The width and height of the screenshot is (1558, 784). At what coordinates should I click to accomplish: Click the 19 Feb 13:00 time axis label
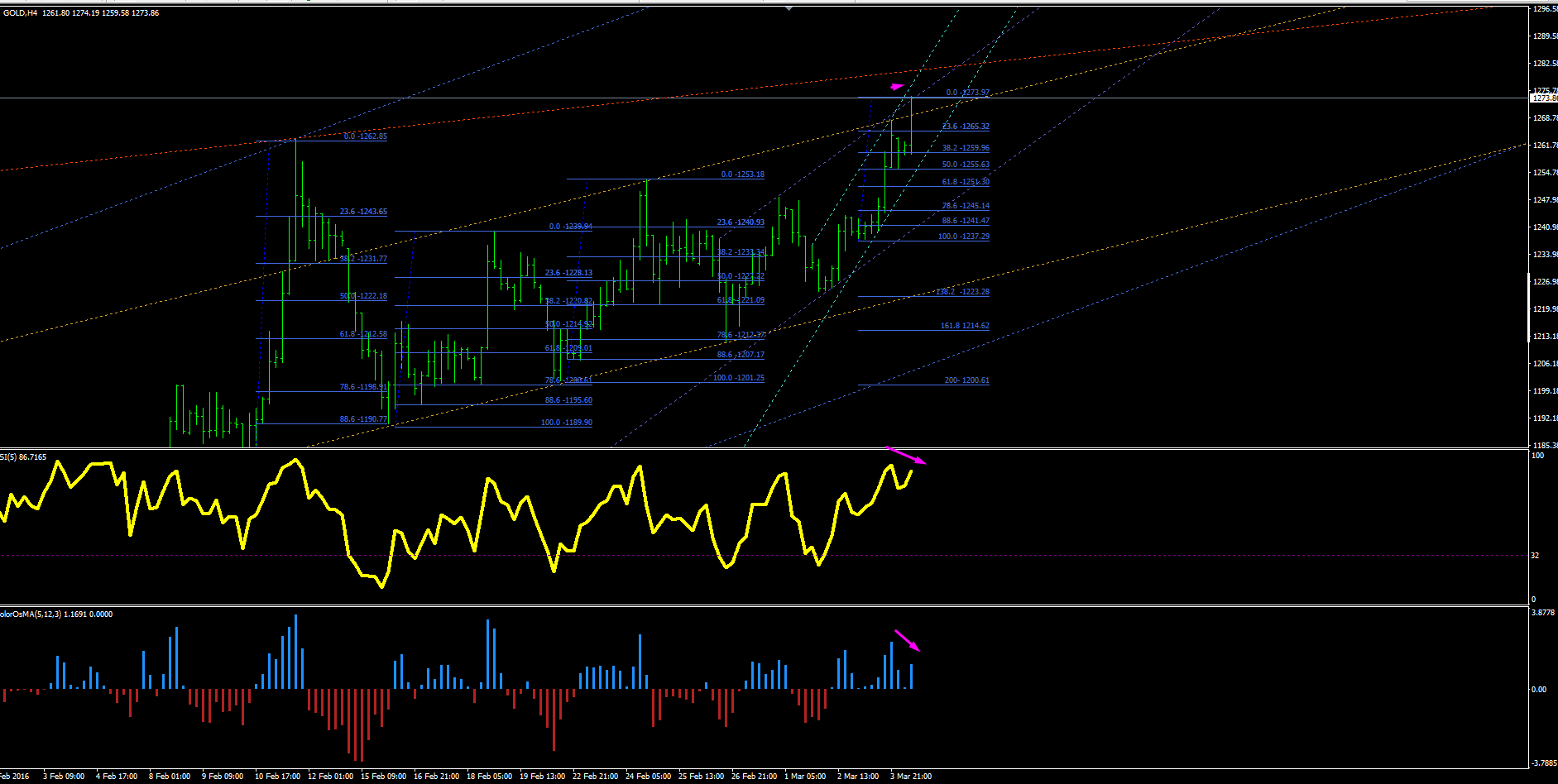pyautogui.click(x=543, y=777)
